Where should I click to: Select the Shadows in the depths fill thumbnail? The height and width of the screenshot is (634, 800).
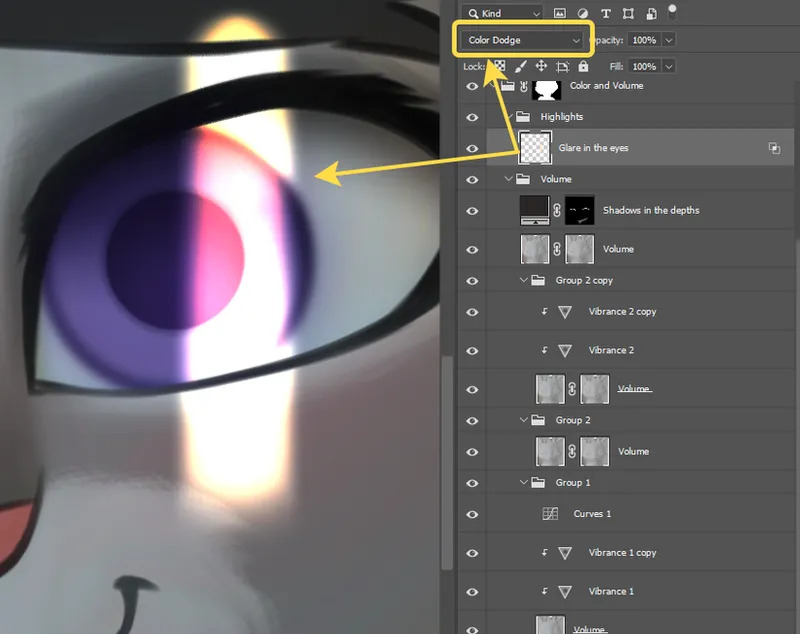(x=535, y=210)
